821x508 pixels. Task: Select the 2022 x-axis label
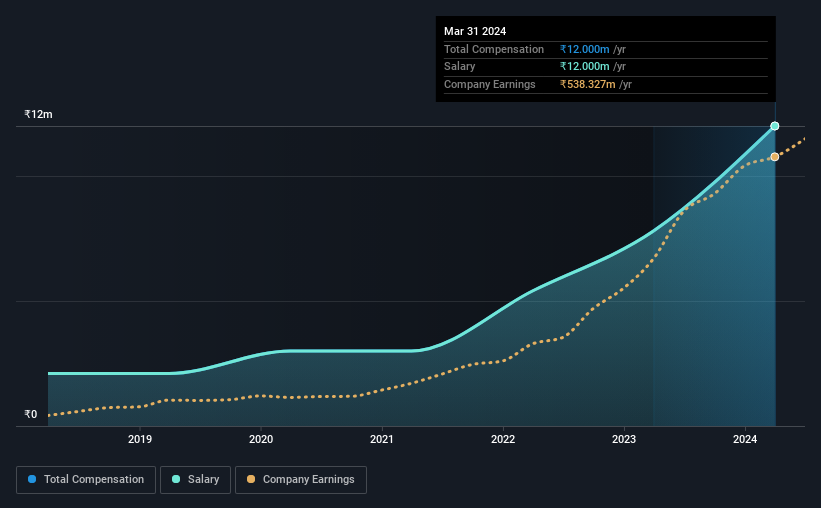pyautogui.click(x=503, y=439)
